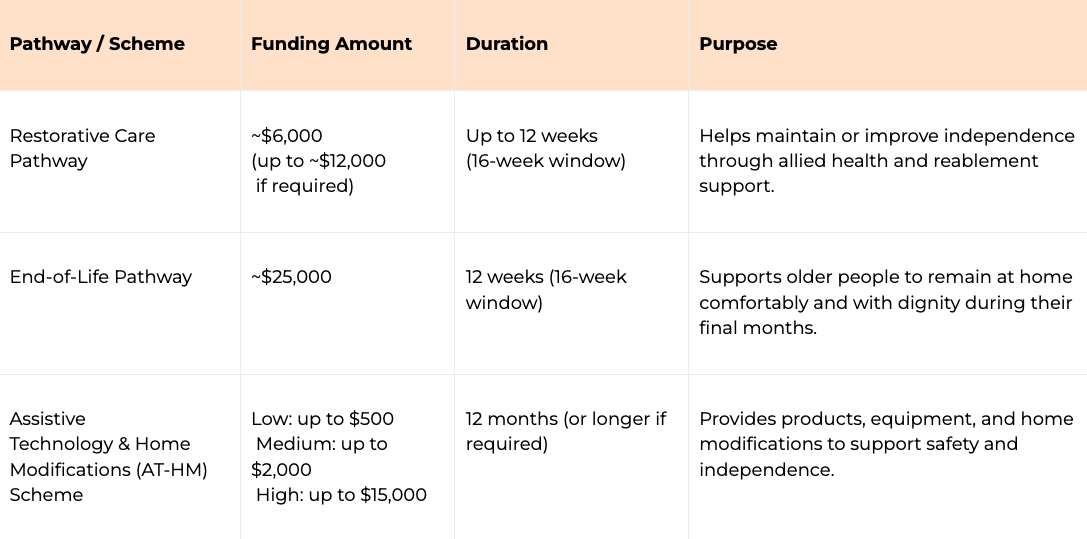Click the 12 weeks (16-week window) cell
The height and width of the screenshot is (539, 1087).
(546, 290)
